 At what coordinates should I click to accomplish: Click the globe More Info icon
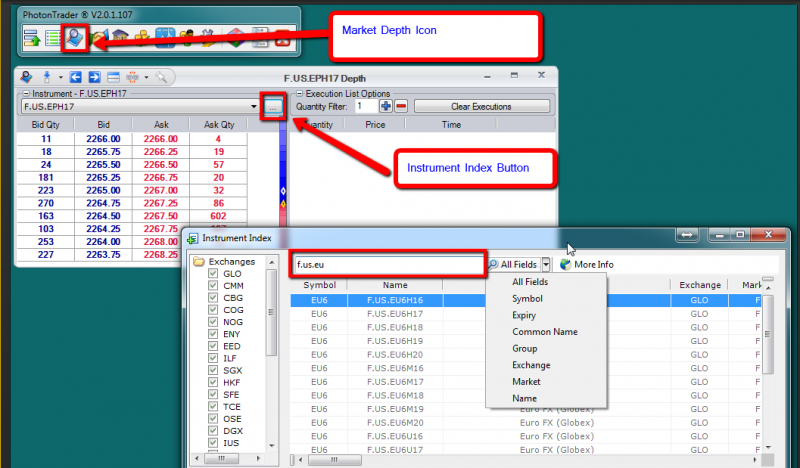565,264
